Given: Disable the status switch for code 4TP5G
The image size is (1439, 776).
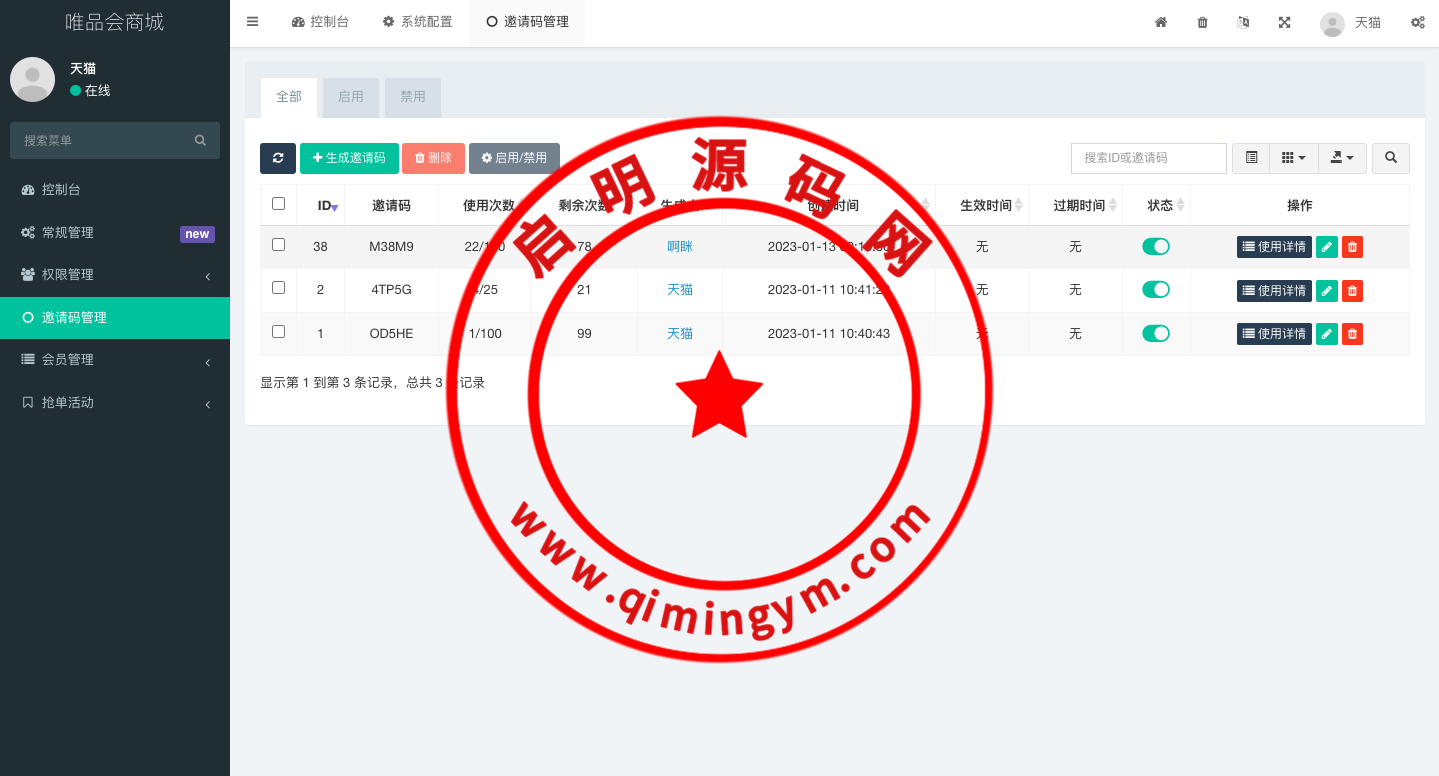Looking at the screenshot, I should pos(1156,290).
